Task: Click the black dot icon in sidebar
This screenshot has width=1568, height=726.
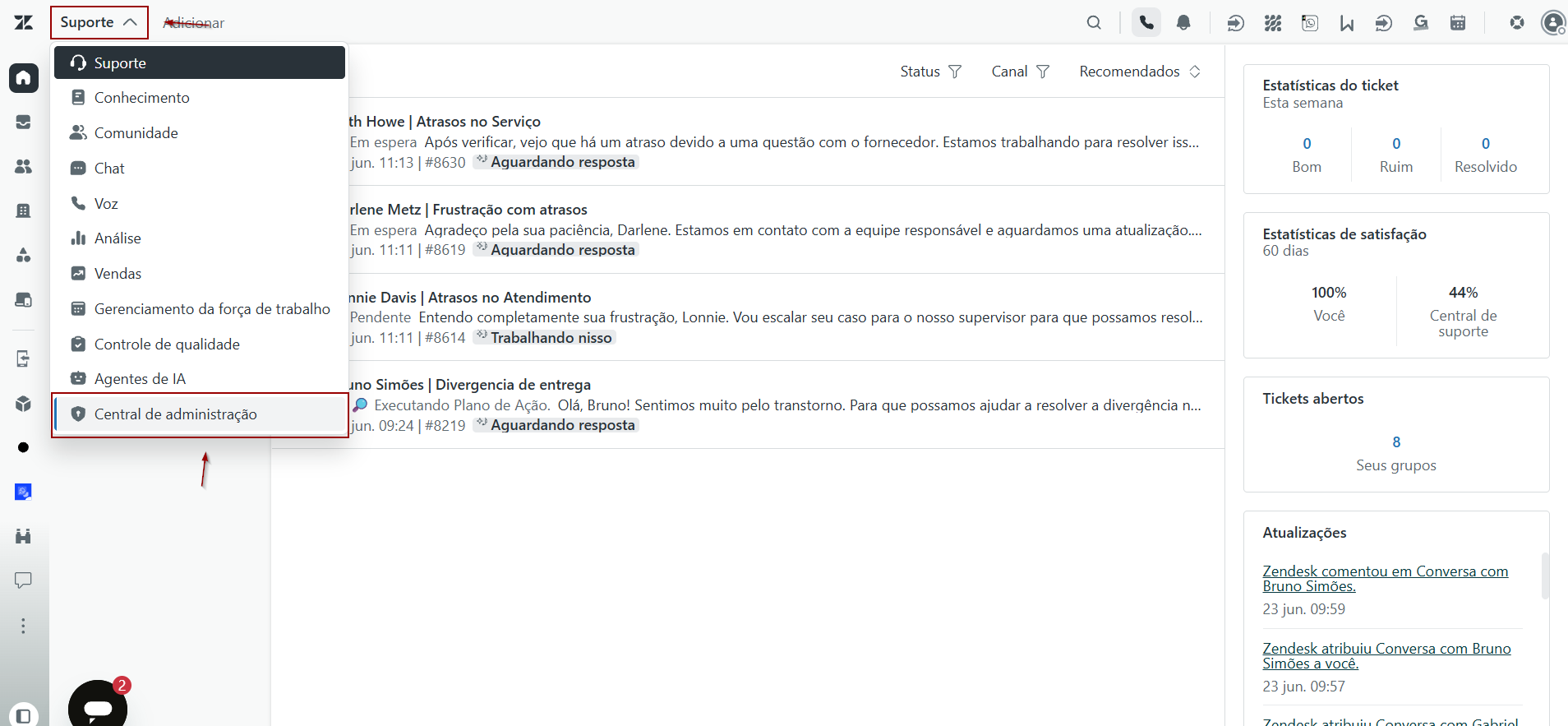Action: pos(24,447)
